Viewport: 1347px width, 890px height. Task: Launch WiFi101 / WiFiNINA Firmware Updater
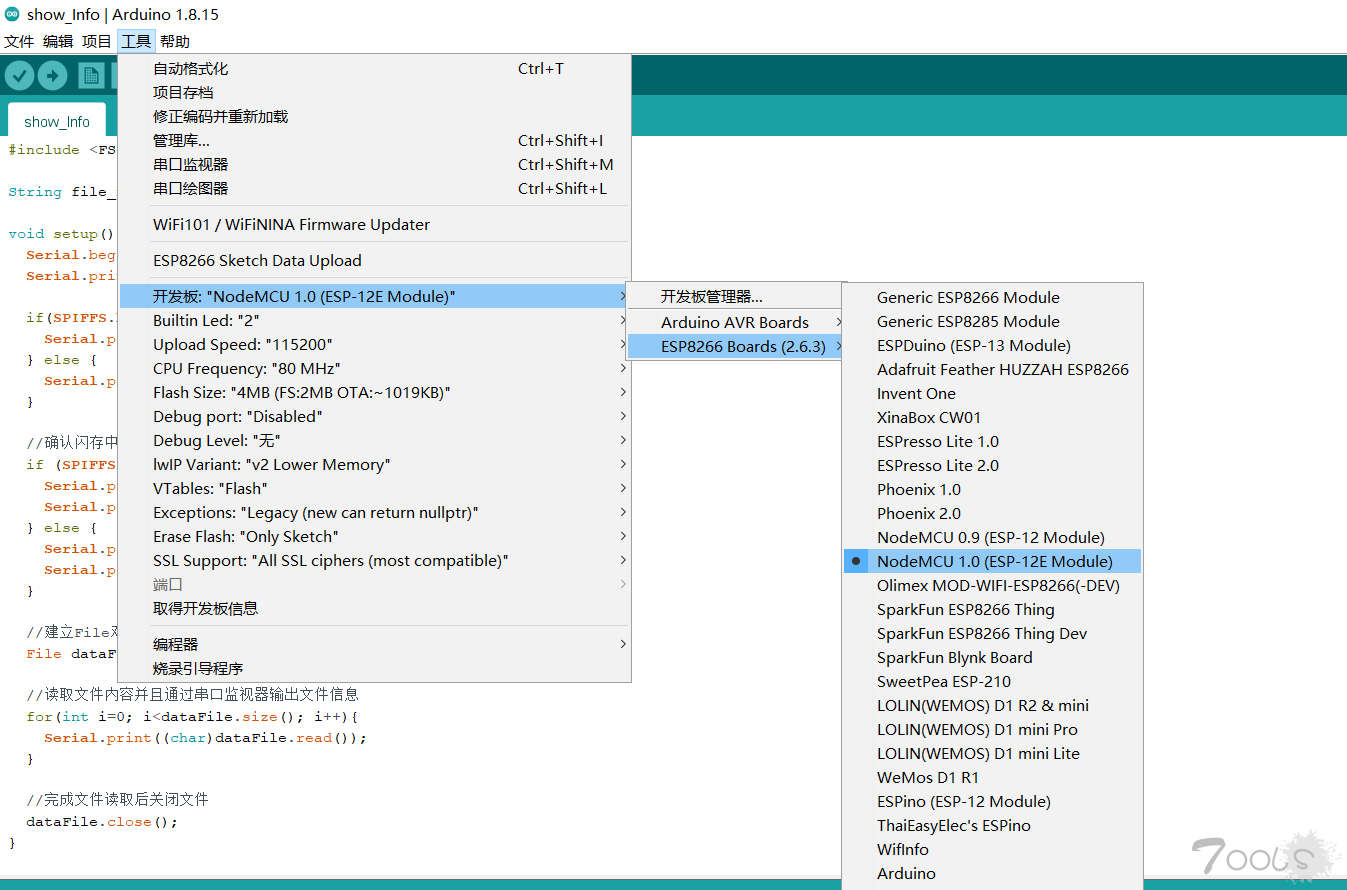click(x=374, y=225)
